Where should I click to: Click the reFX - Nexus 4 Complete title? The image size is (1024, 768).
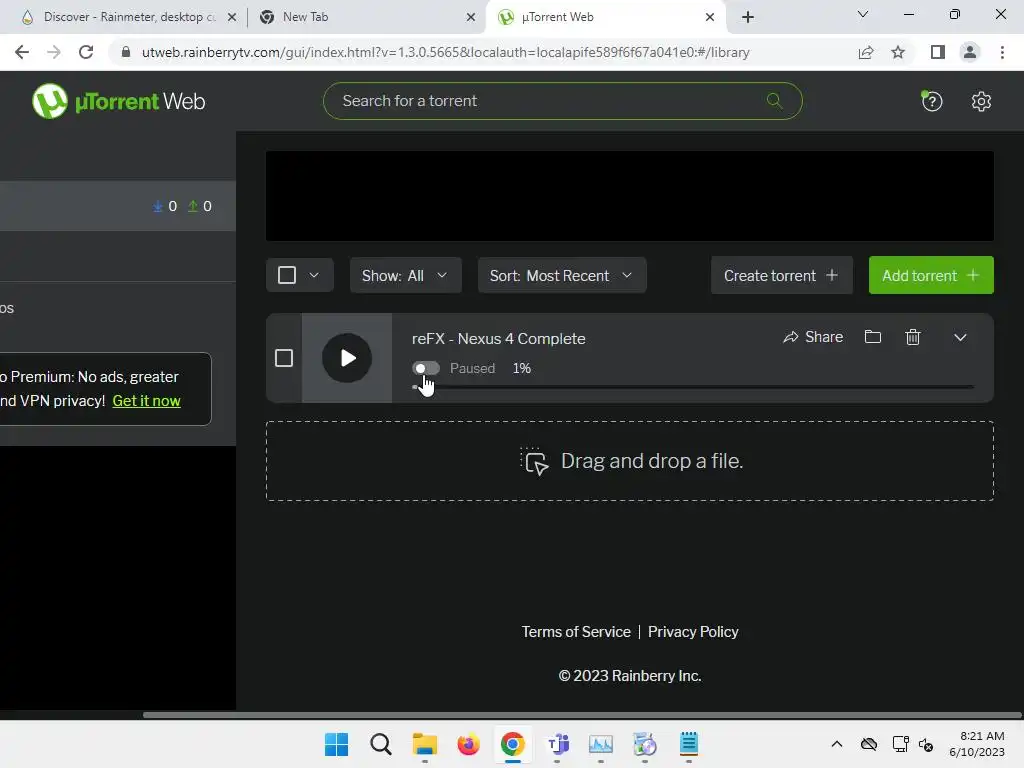coord(498,339)
